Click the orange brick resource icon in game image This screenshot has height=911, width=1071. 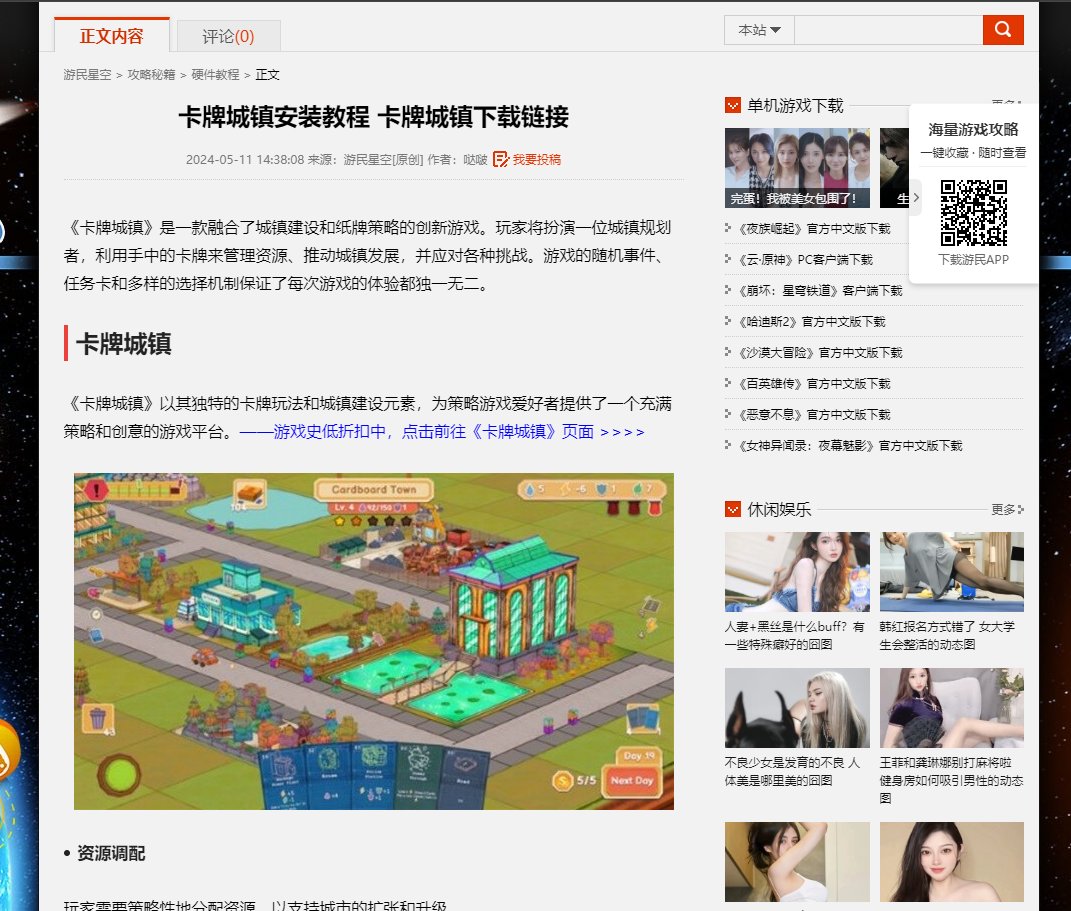(x=249, y=493)
